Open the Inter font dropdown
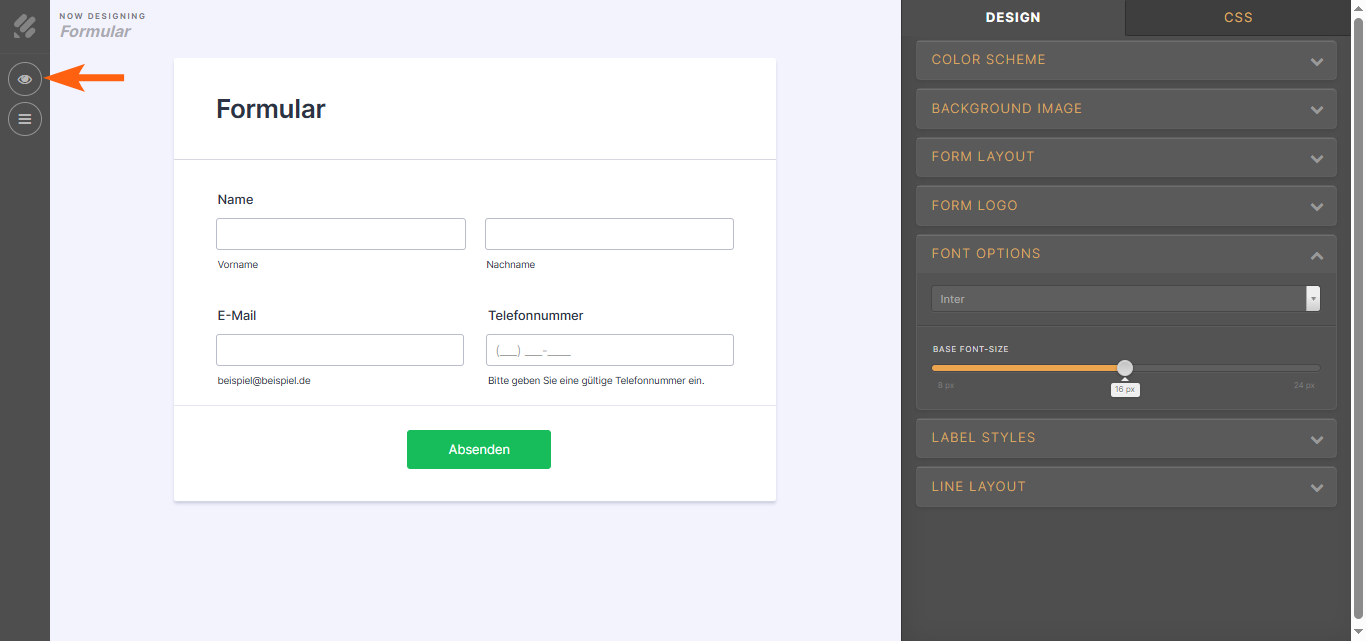This screenshot has width=1366, height=641. 1126,299
